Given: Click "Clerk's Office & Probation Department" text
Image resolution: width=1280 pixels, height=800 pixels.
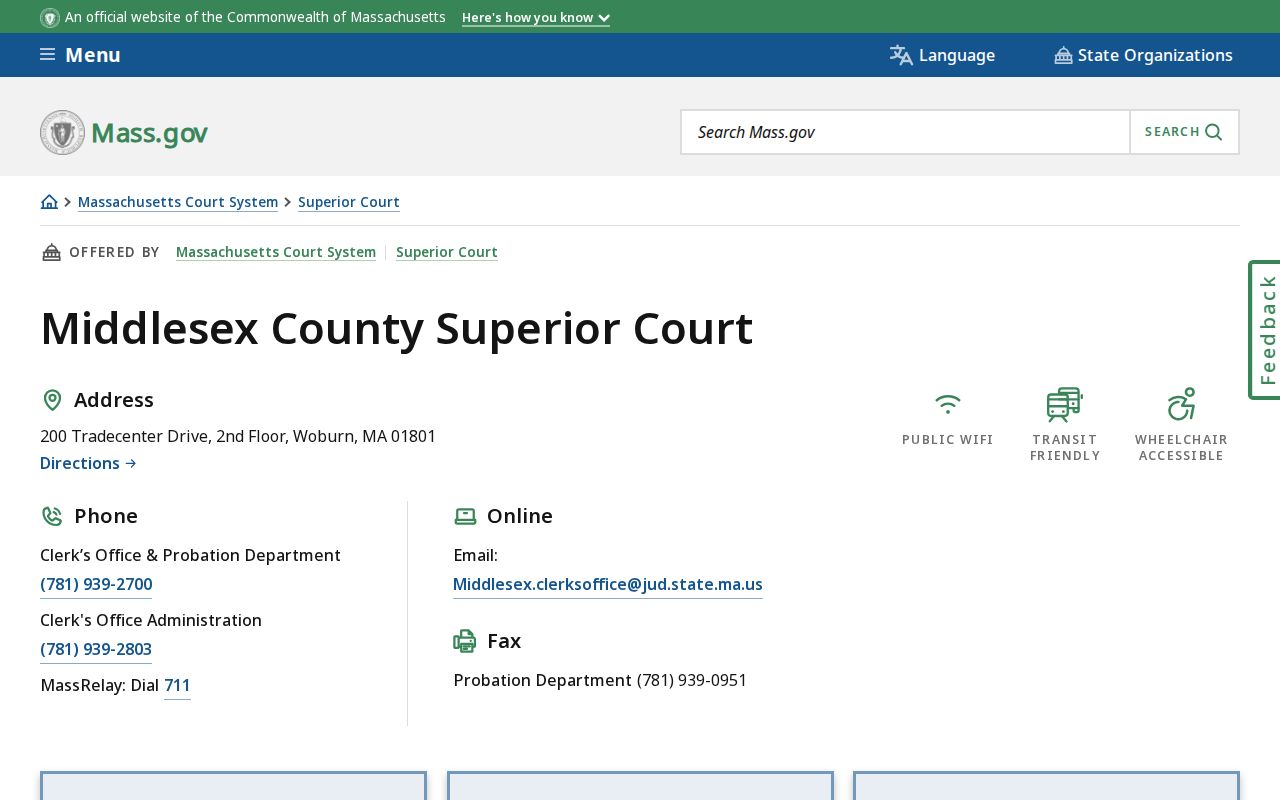Looking at the screenshot, I should click(x=190, y=556).
